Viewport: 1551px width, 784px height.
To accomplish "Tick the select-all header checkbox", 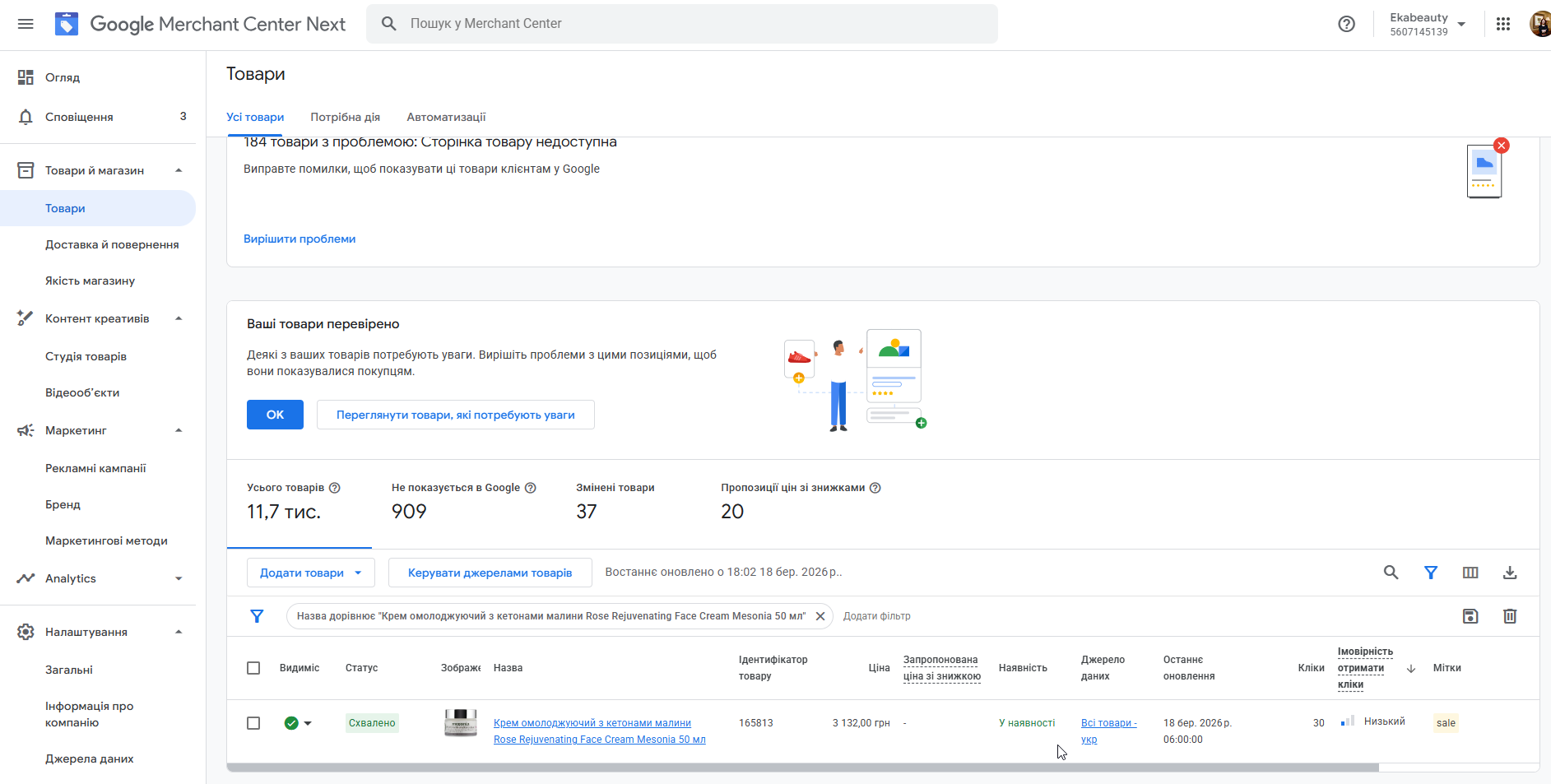I will (253, 668).
